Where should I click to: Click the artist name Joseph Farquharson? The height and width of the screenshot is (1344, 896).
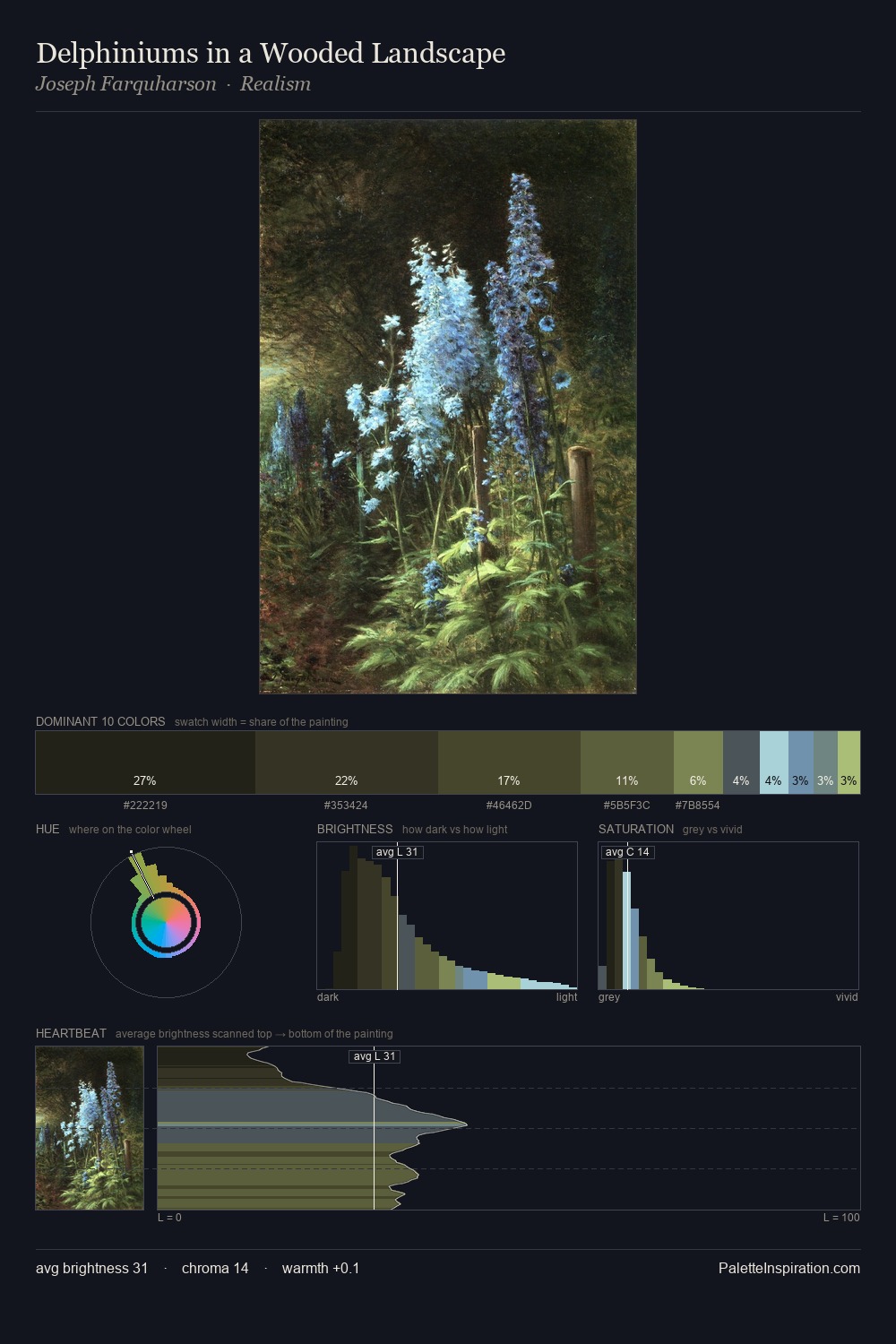point(126,84)
